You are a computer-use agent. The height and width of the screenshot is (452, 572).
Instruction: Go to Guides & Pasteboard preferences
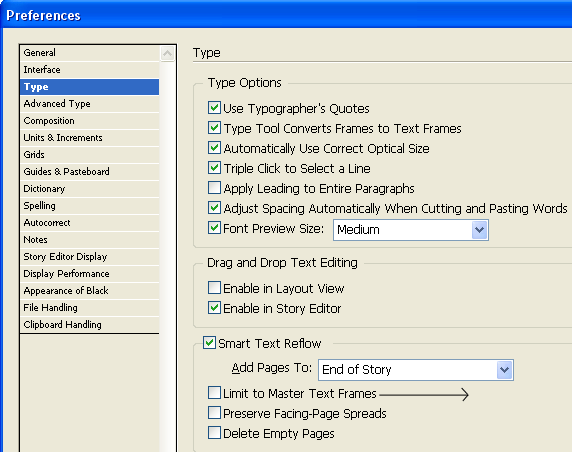(x=90, y=172)
